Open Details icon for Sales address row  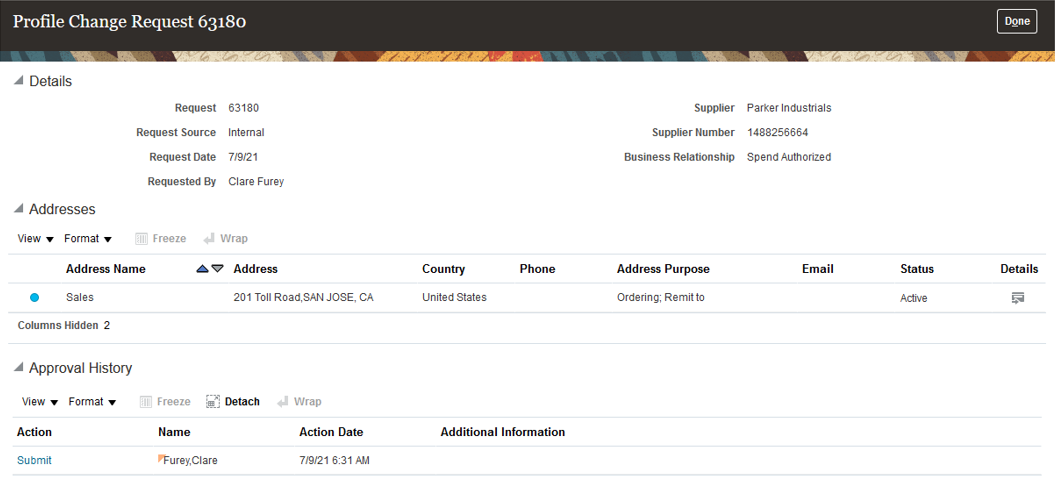pos(1017,298)
